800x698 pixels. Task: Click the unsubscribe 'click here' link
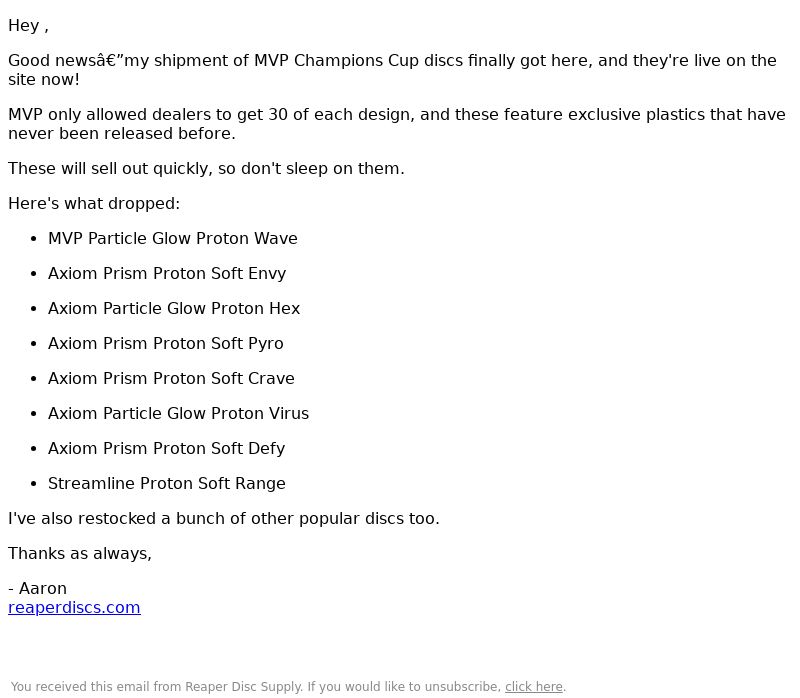coord(534,687)
